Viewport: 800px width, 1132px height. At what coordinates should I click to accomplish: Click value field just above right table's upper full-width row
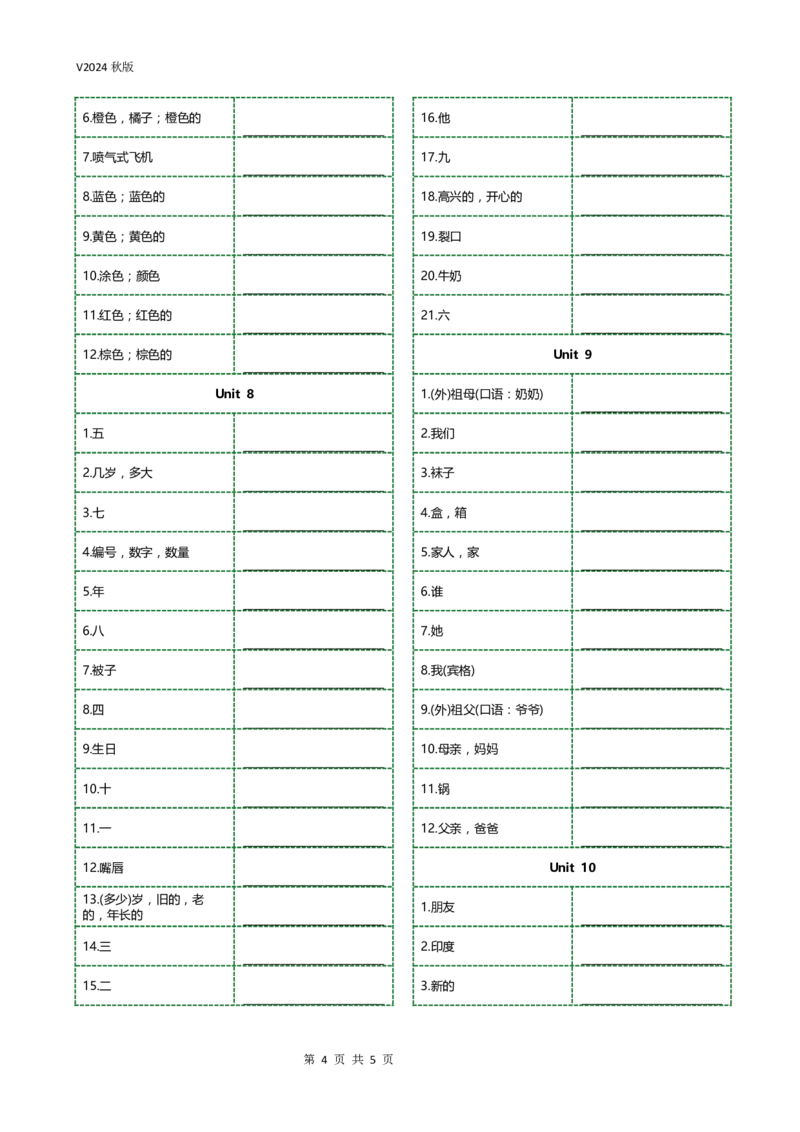pos(651,312)
